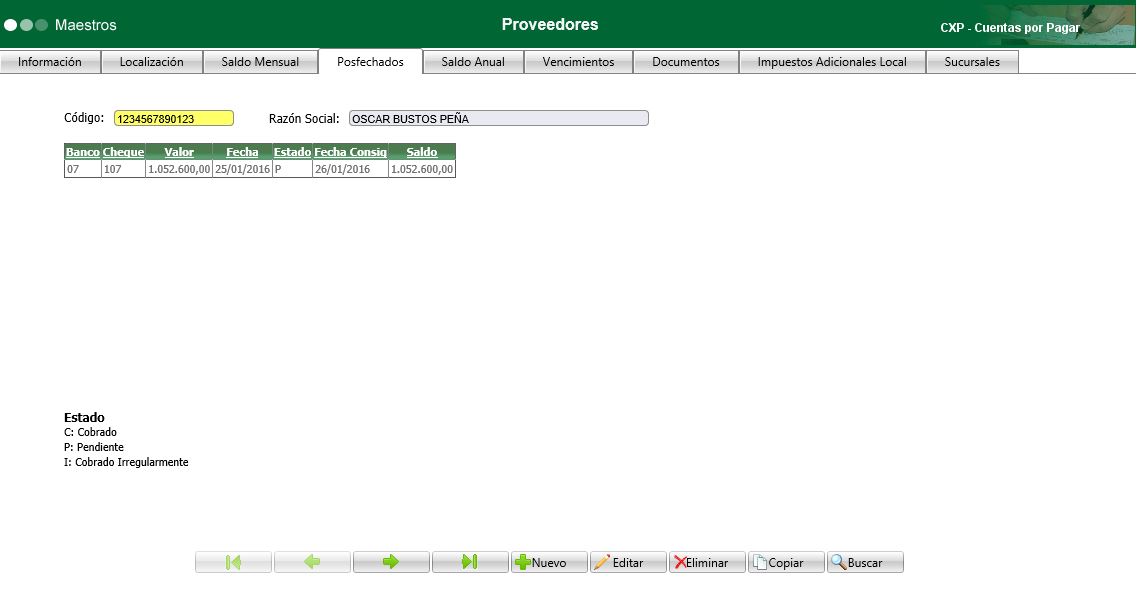Click the date cell 25/01/2016
Viewport: 1137px width, 598px height.
(x=242, y=169)
